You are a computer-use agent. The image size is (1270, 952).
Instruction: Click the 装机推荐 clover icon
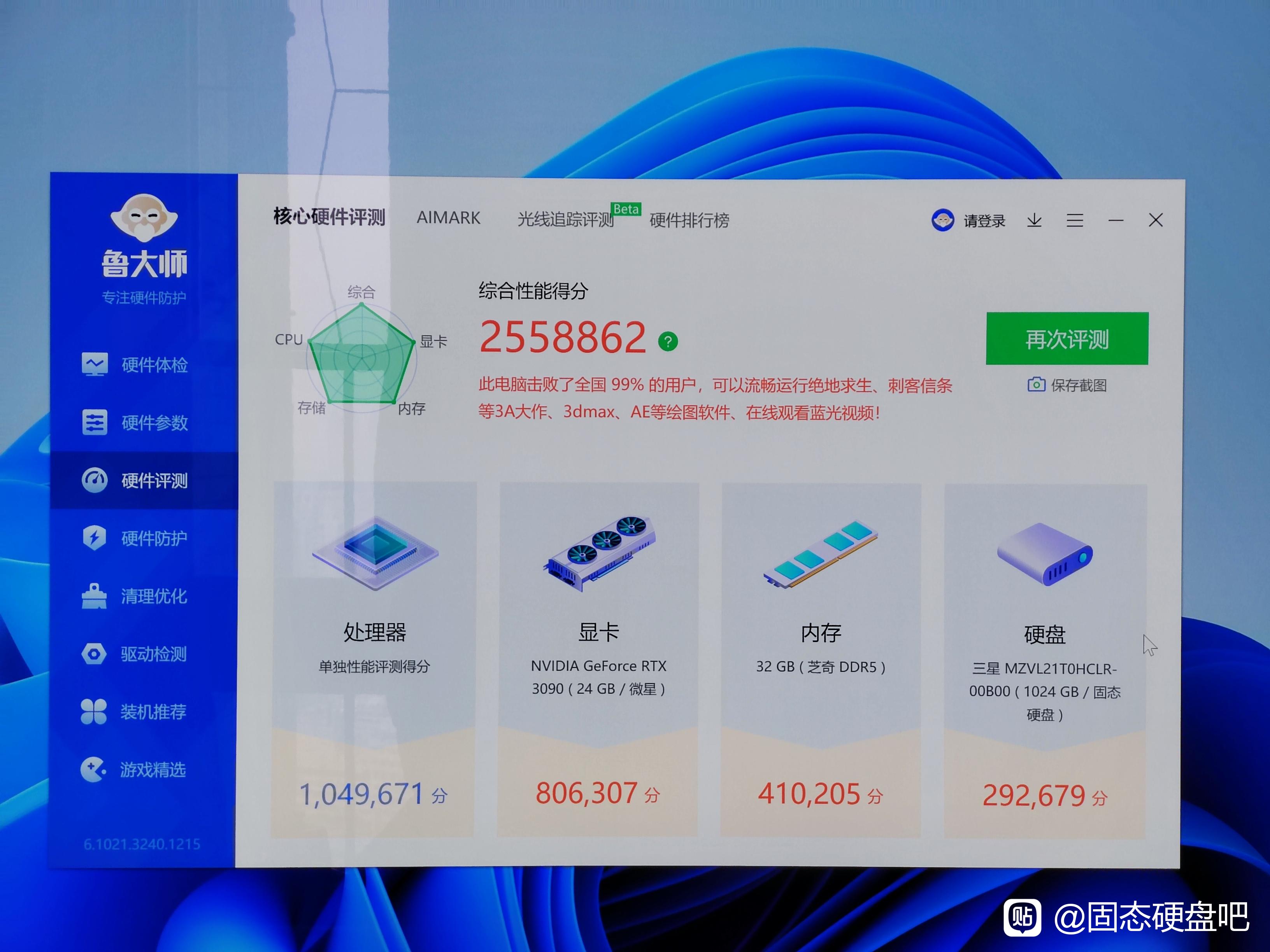click(94, 712)
